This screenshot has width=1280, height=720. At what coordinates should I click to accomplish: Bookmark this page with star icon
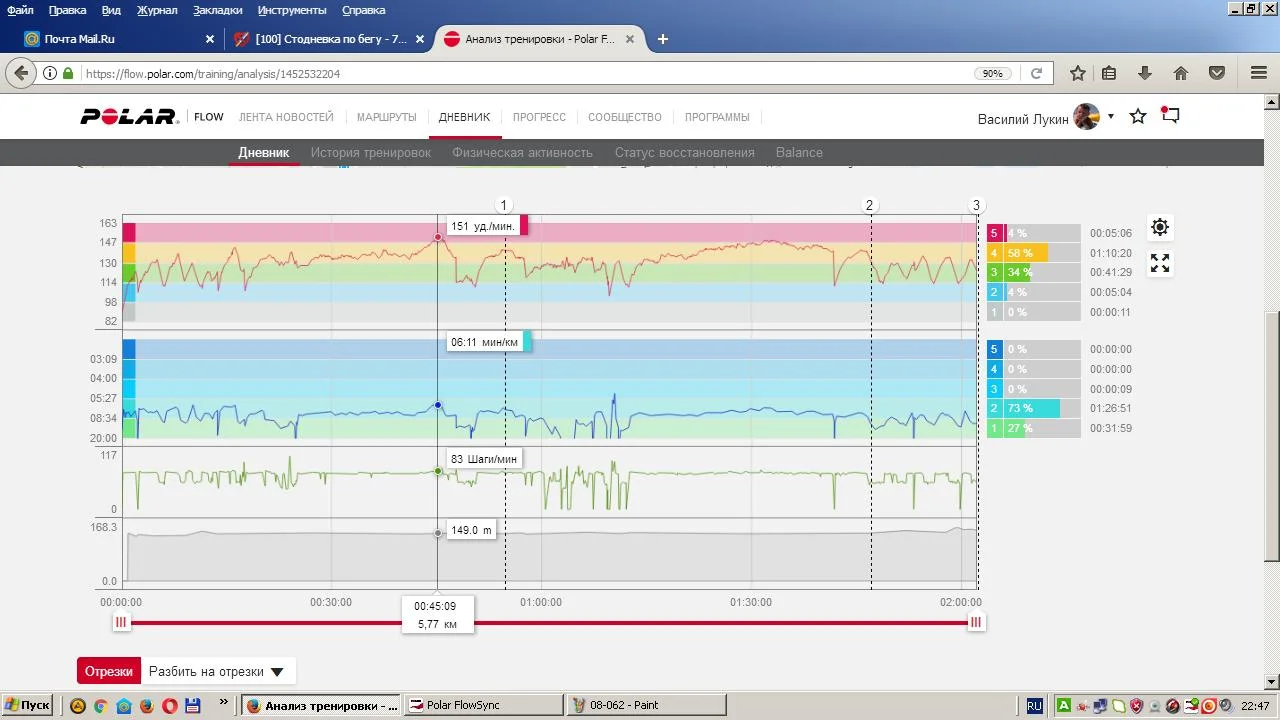point(1078,73)
